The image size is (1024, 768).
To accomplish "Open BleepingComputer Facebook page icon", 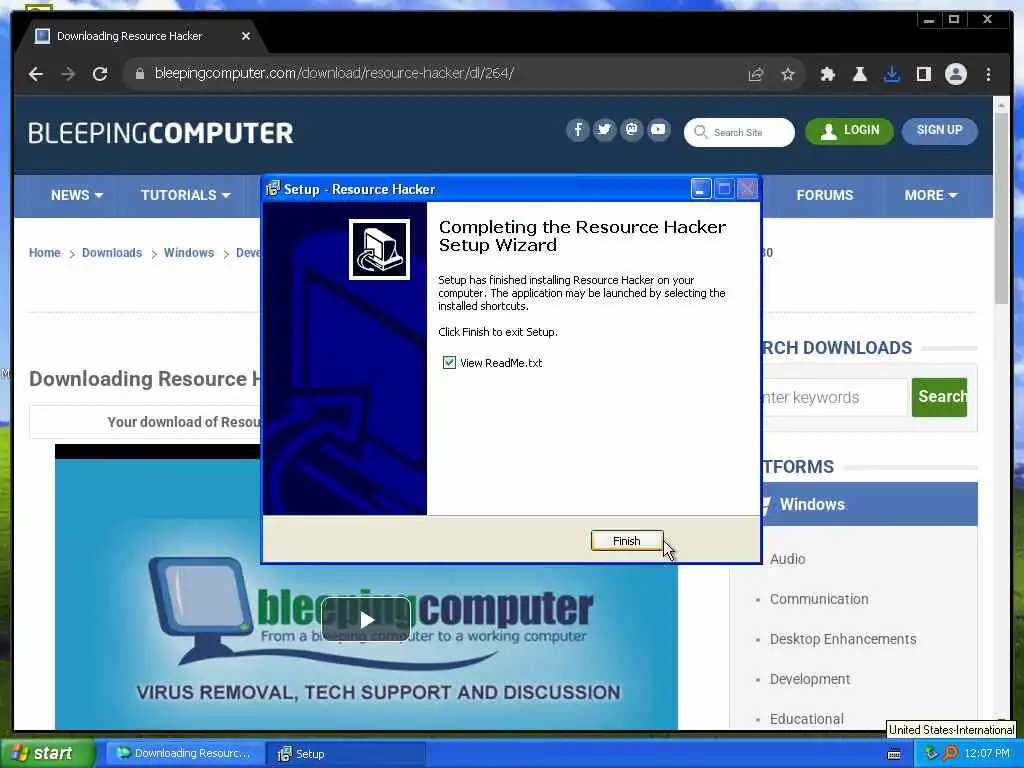I will (x=578, y=129).
